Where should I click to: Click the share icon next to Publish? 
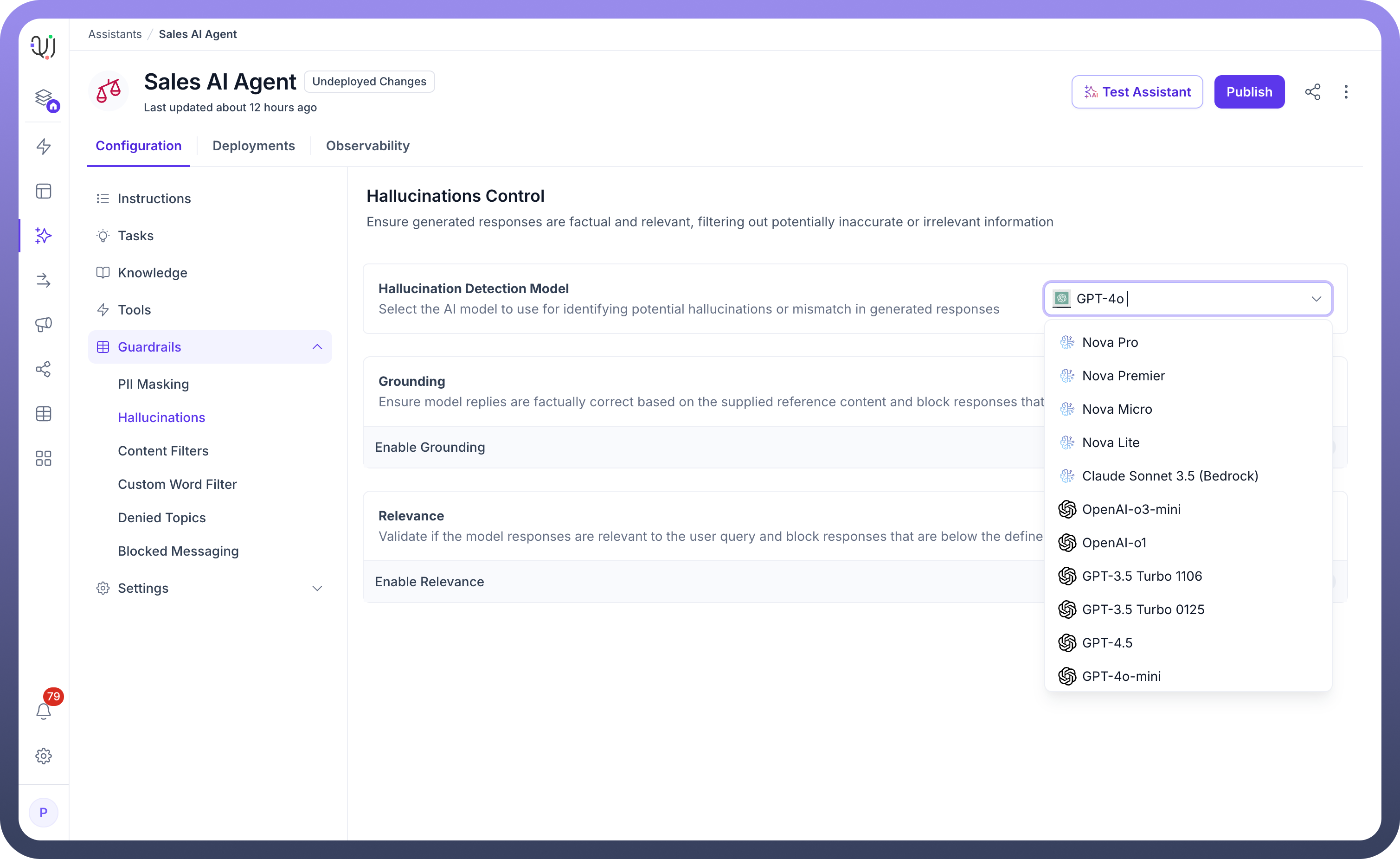click(x=1312, y=92)
